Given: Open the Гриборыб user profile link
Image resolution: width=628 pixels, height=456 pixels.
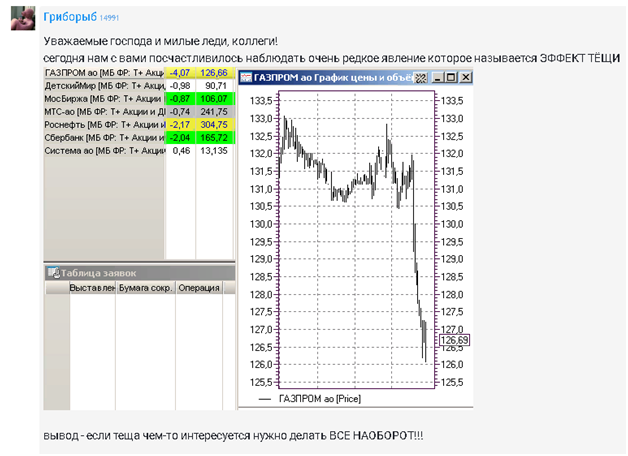Looking at the screenshot, I should click(x=70, y=17).
